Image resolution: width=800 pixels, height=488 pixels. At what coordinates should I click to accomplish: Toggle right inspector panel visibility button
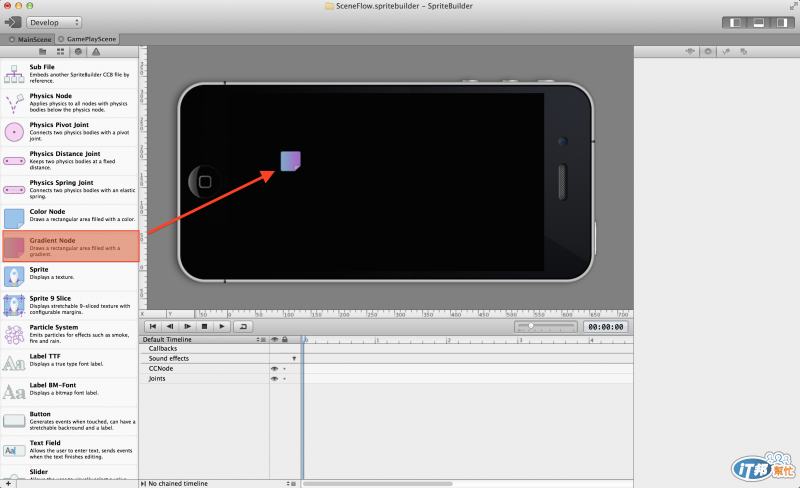point(782,22)
